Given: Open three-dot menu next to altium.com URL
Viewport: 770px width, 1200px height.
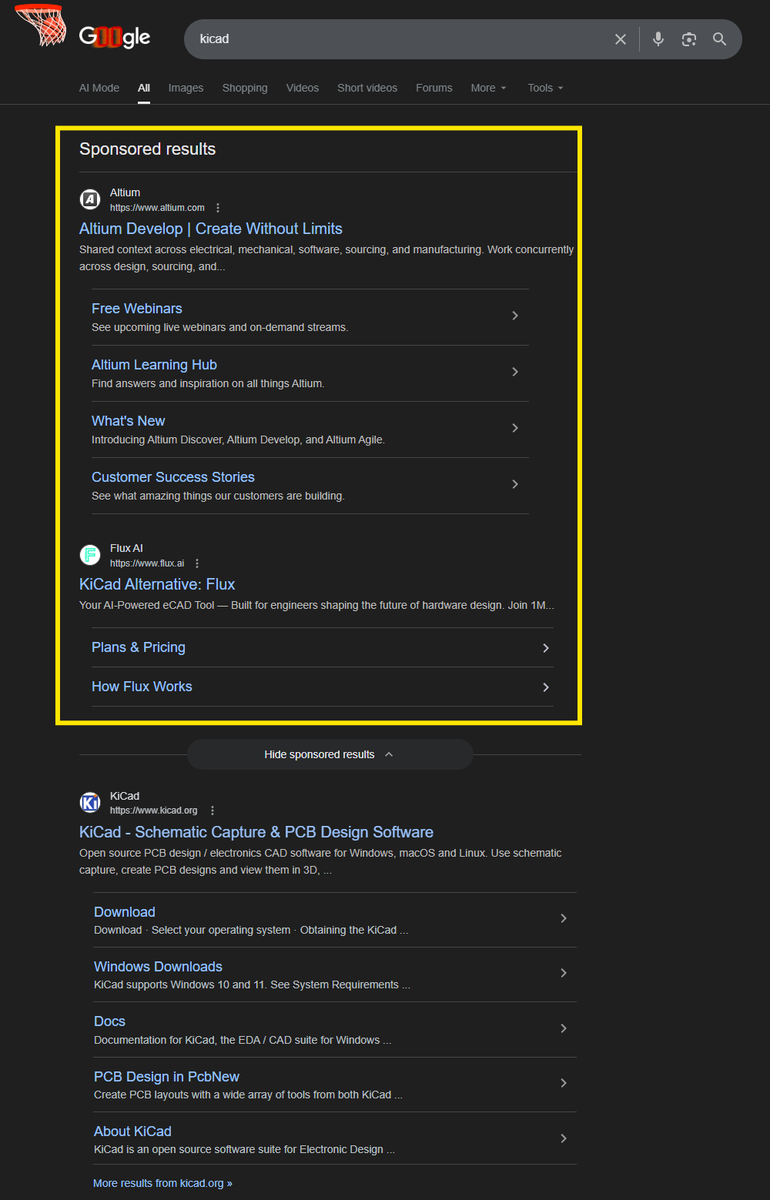Looking at the screenshot, I should 218,208.
